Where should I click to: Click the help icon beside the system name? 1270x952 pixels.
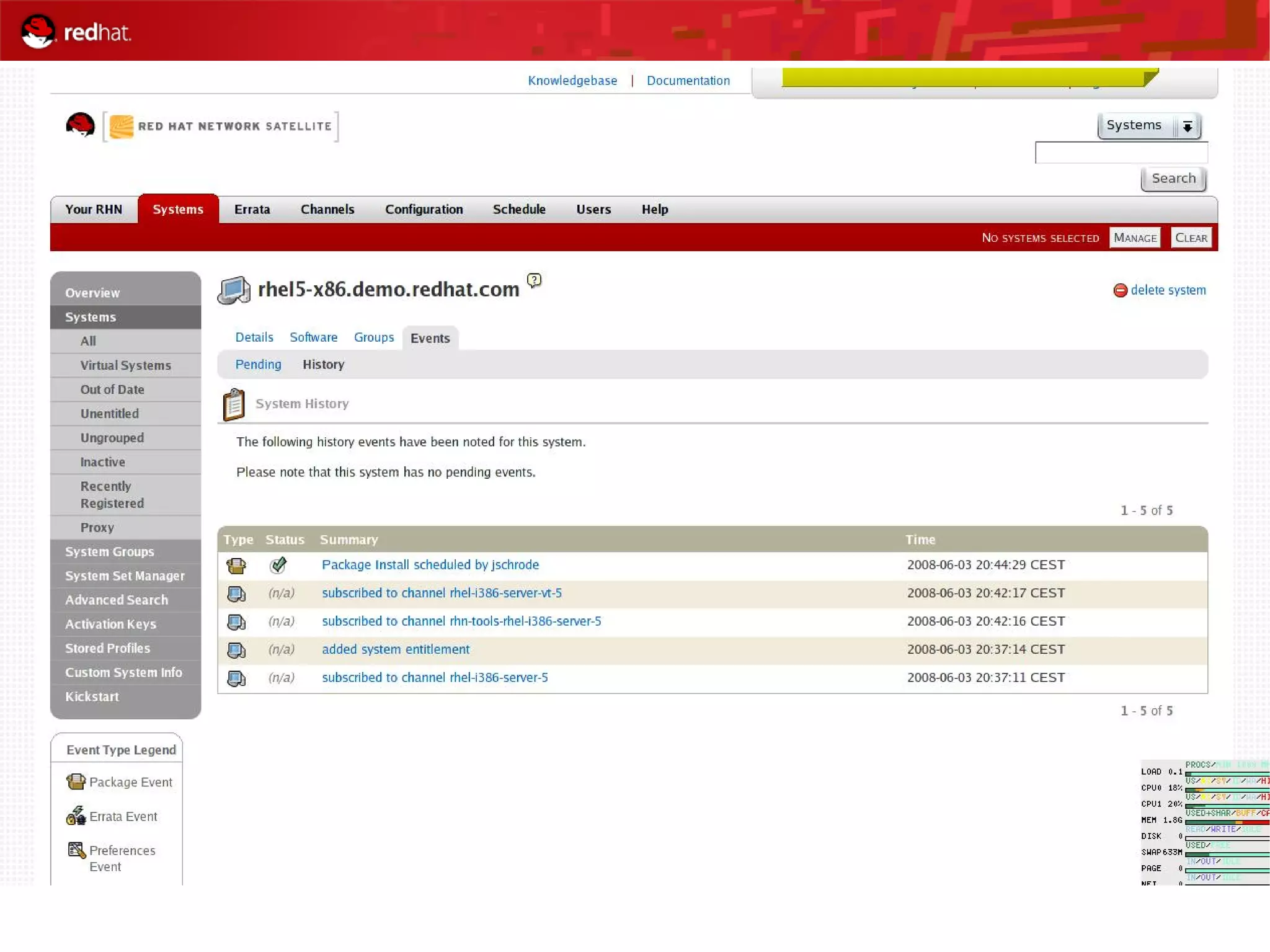pyautogui.click(x=534, y=280)
